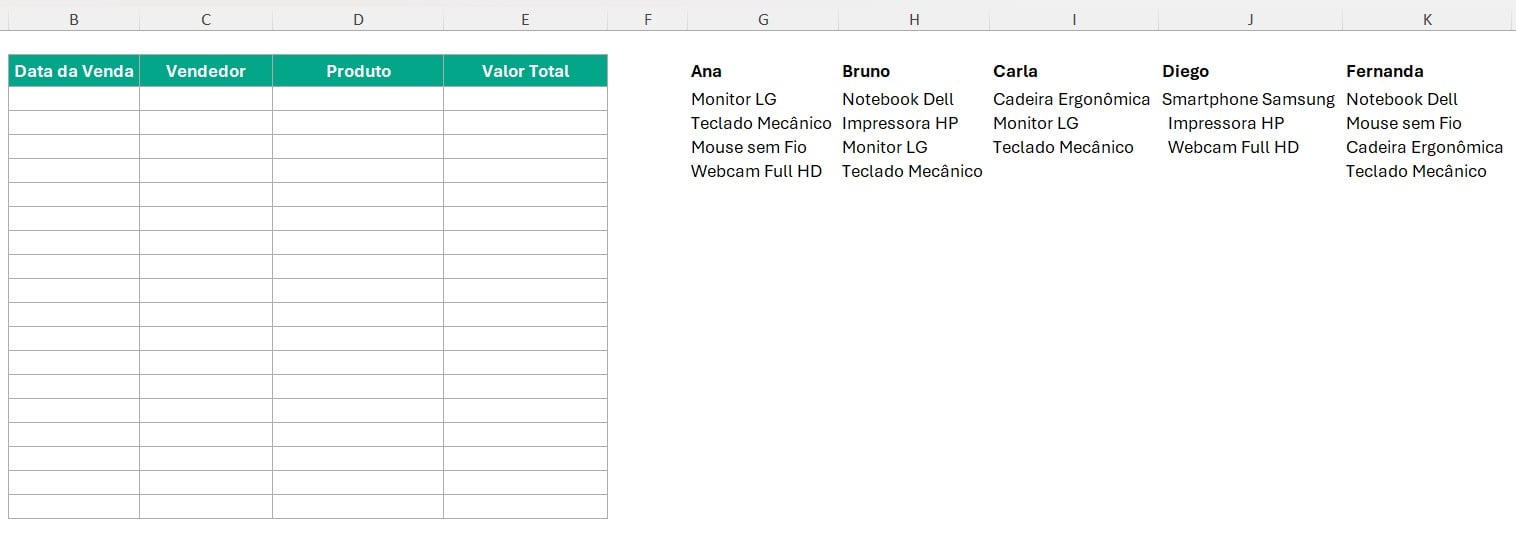The width and height of the screenshot is (1516, 535).
Task: Click the 'Valor Total' table header
Action: click(525, 71)
